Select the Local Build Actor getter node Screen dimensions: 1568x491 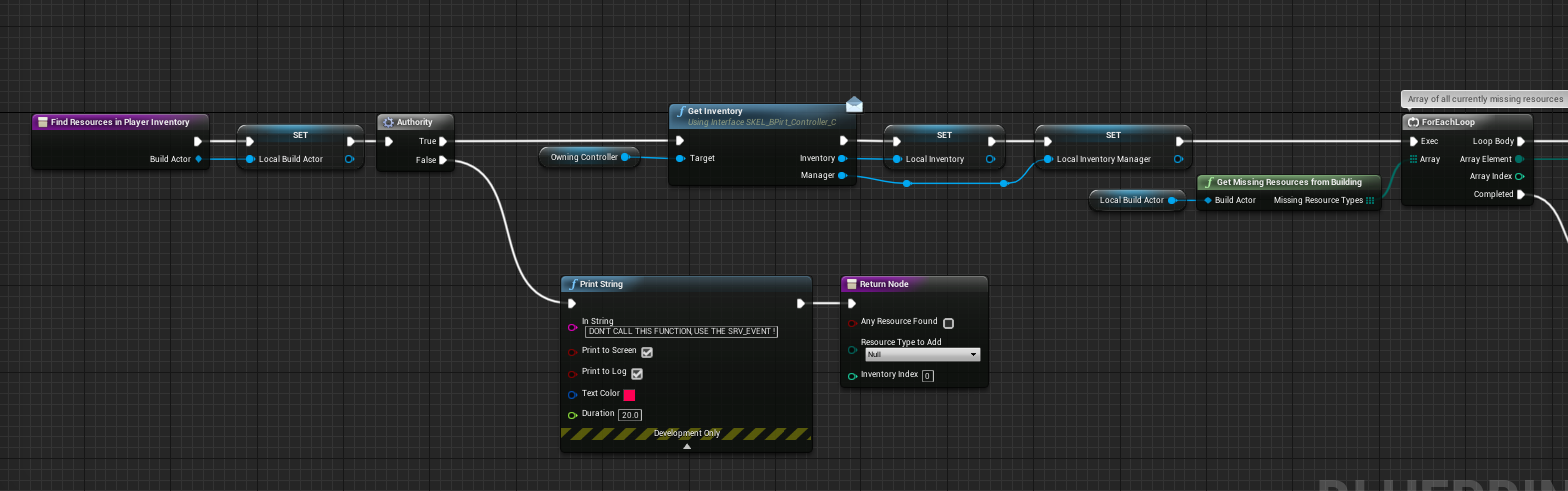pos(1130,200)
